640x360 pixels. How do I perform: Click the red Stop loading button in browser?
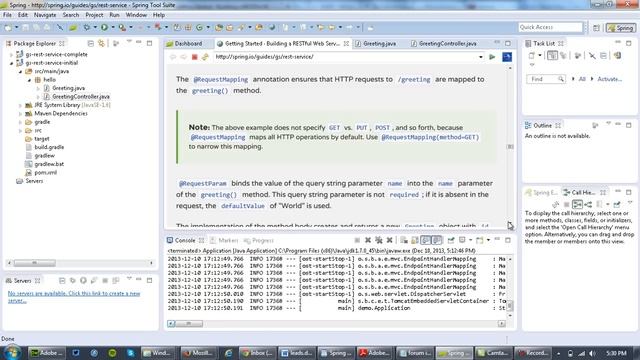[x=195, y=57]
